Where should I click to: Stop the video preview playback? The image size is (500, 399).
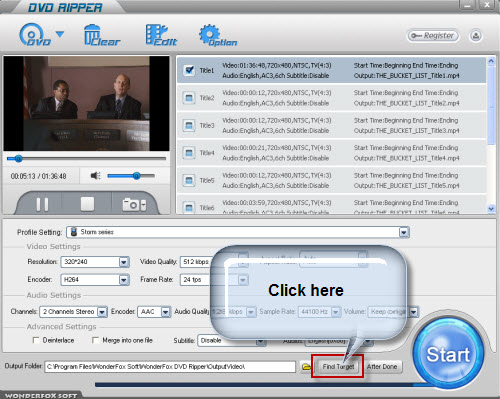point(87,204)
